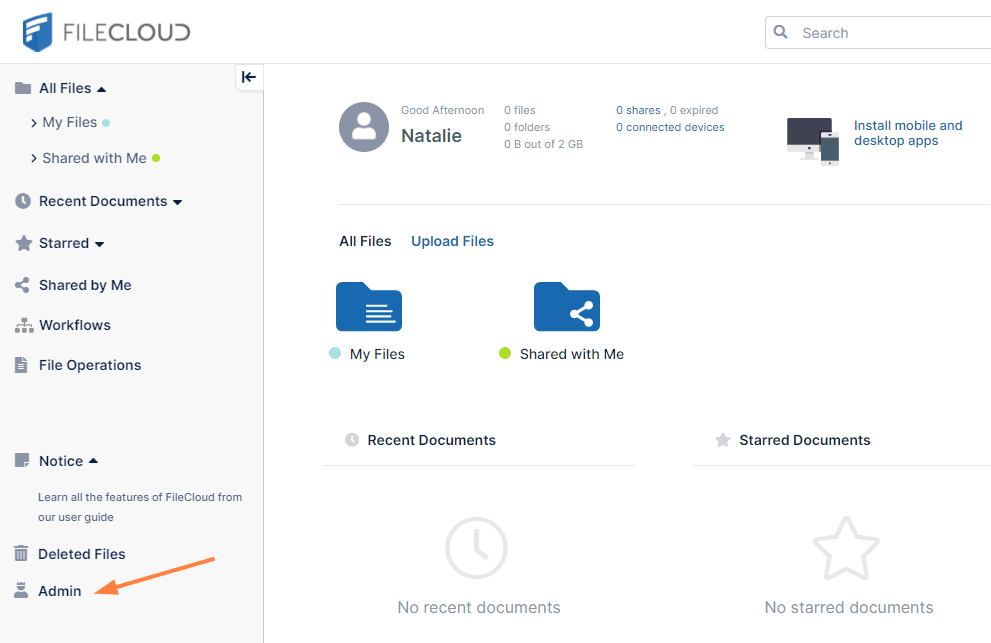Click the mobile and desktop devices icon
The height and width of the screenshot is (643, 991).
(x=812, y=140)
